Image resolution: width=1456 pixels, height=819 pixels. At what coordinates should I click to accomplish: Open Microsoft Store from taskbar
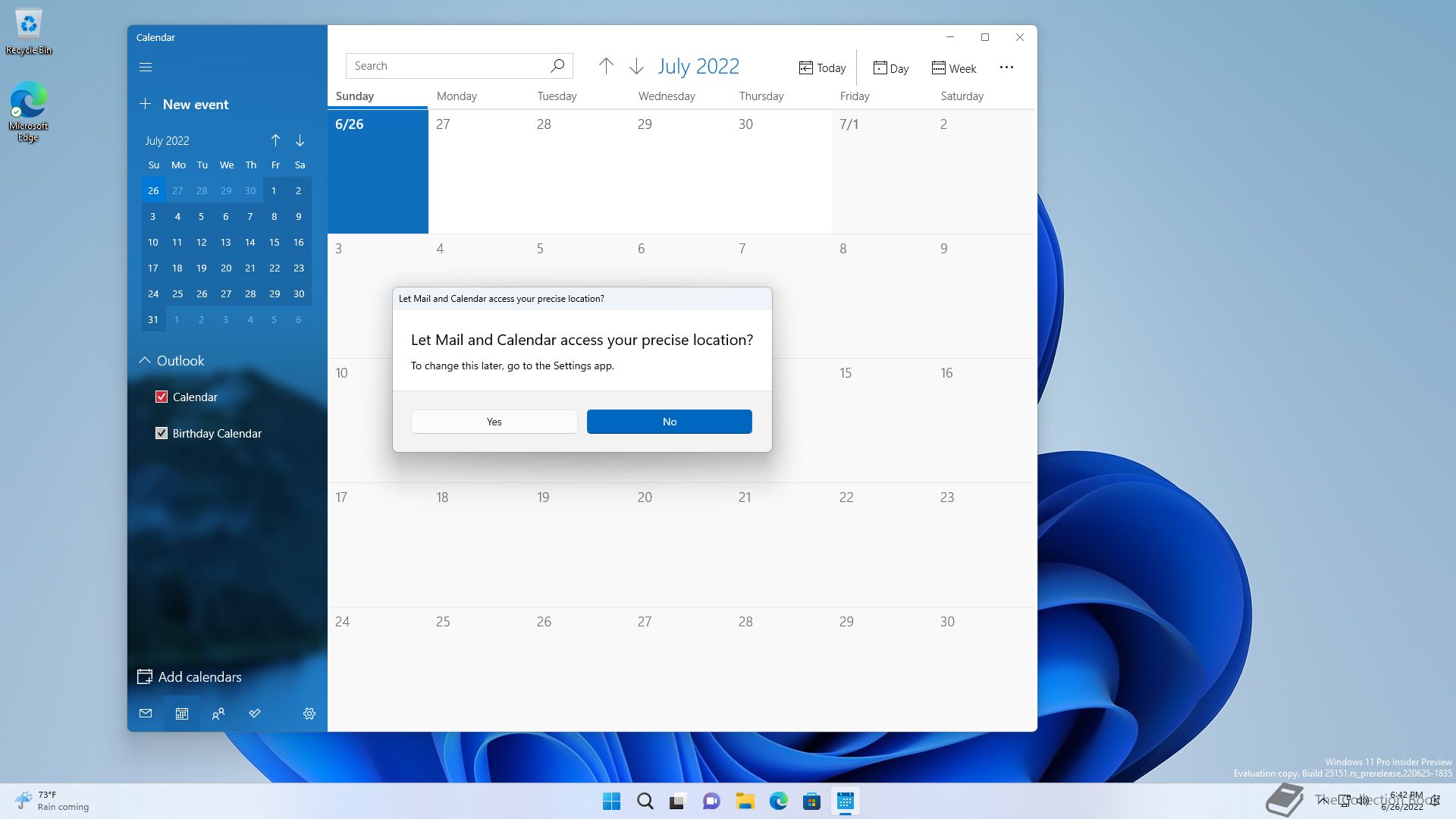[811, 802]
